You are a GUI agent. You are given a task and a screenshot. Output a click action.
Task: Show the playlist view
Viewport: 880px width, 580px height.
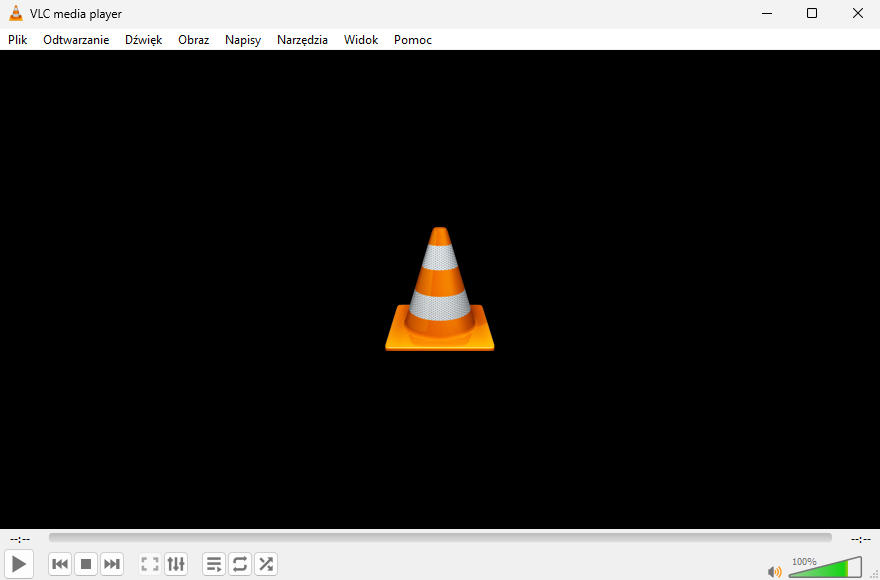(x=213, y=563)
